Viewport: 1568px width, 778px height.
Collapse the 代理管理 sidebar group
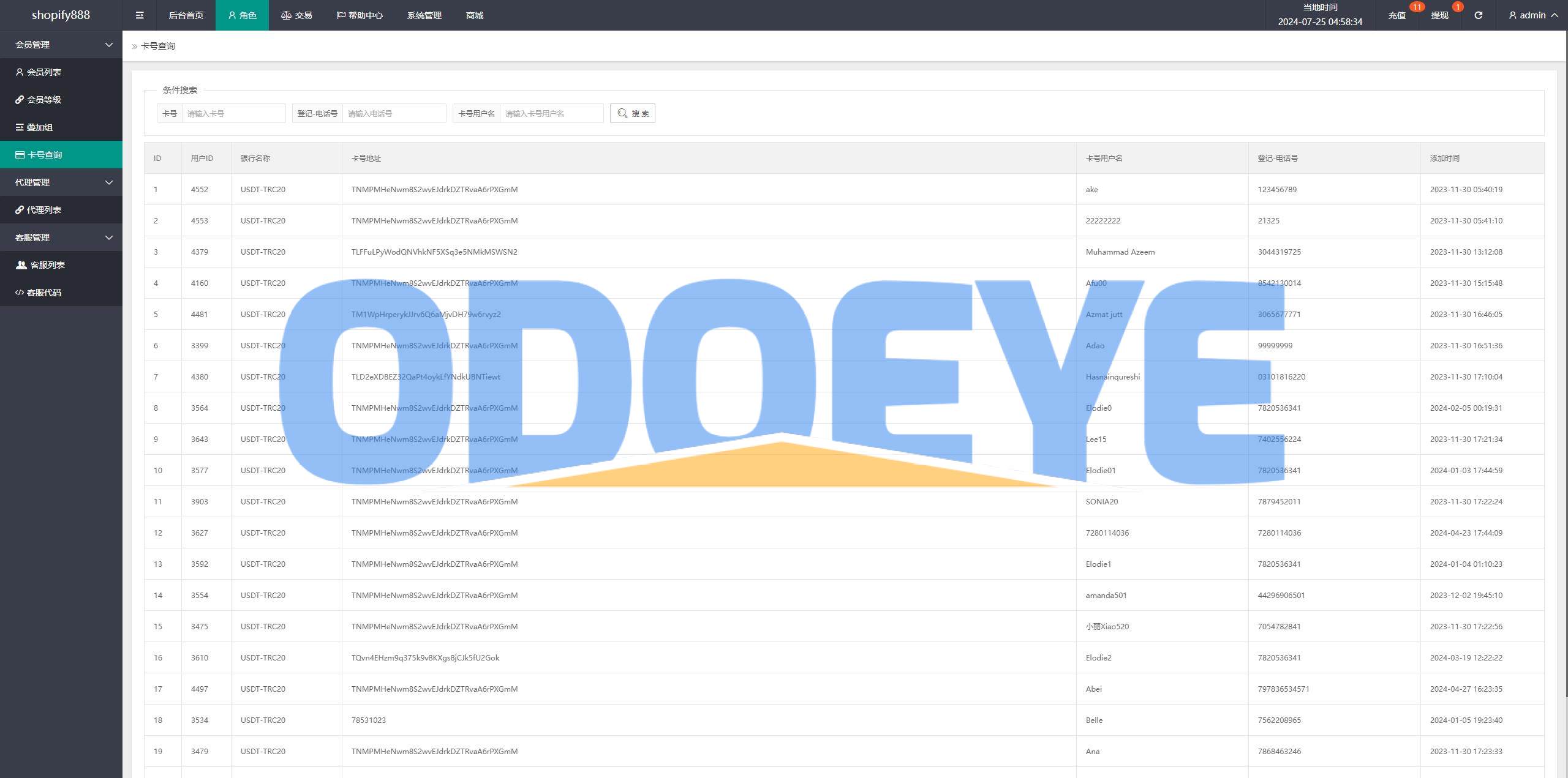click(x=61, y=182)
